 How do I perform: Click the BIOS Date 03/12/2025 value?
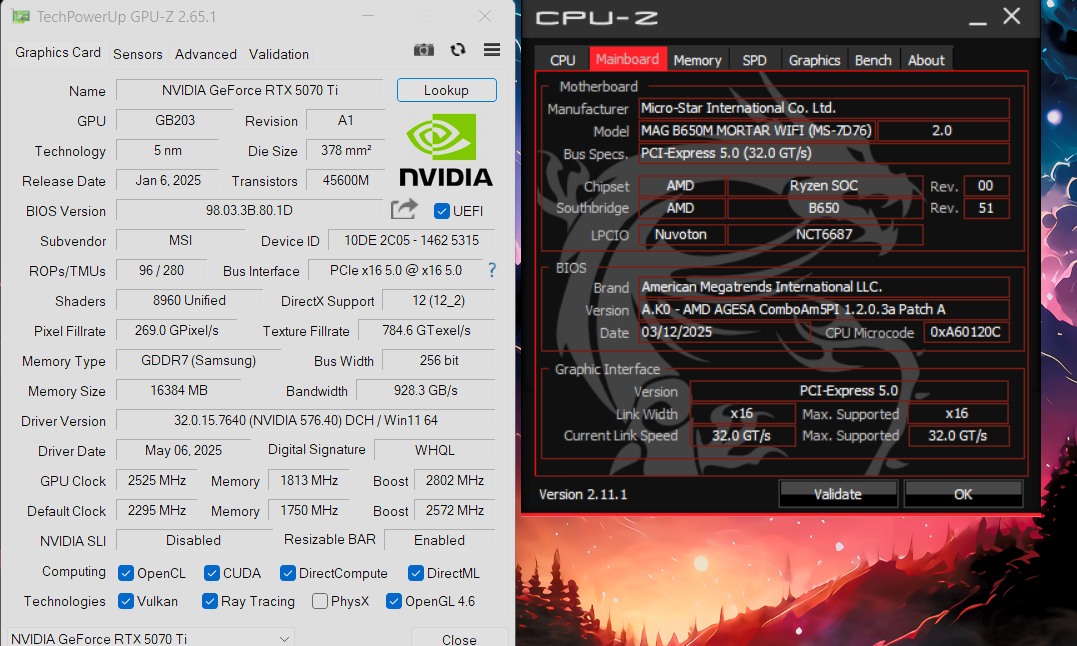point(725,332)
